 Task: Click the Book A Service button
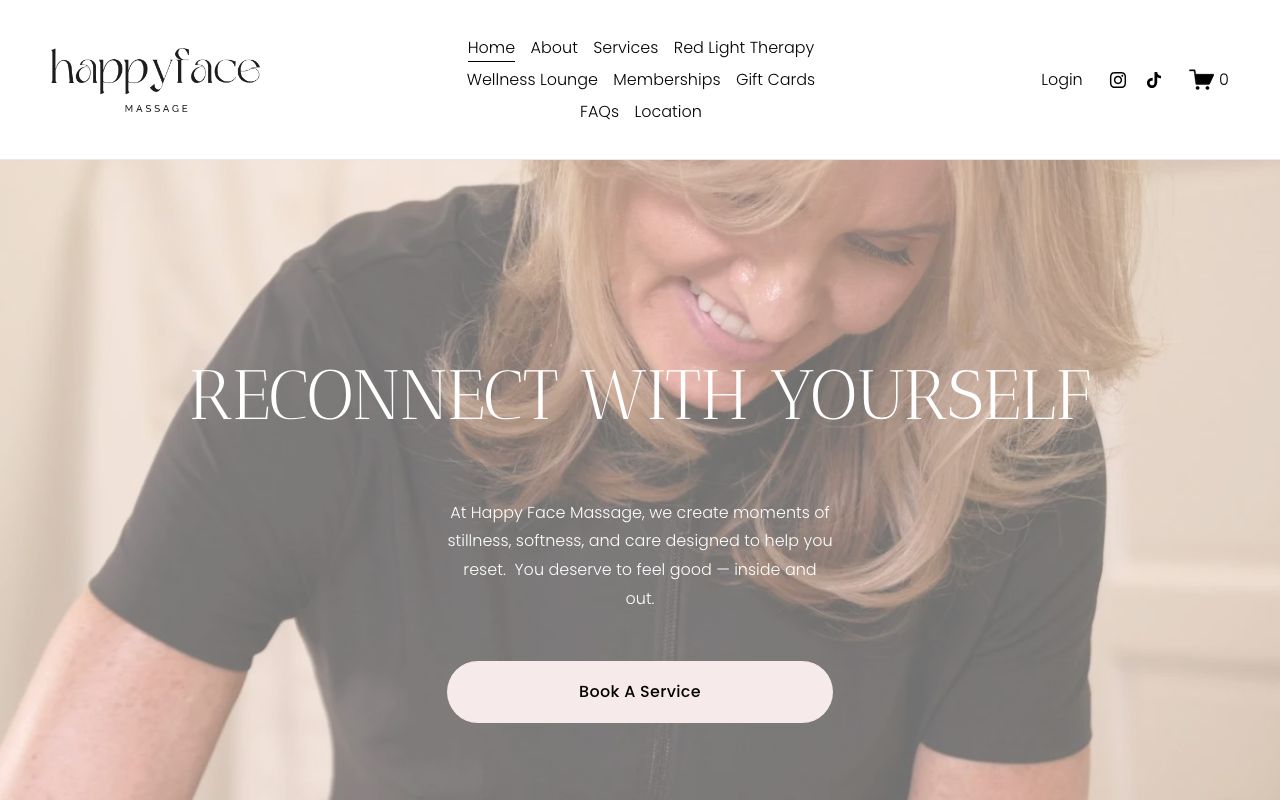tap(640, 692)
